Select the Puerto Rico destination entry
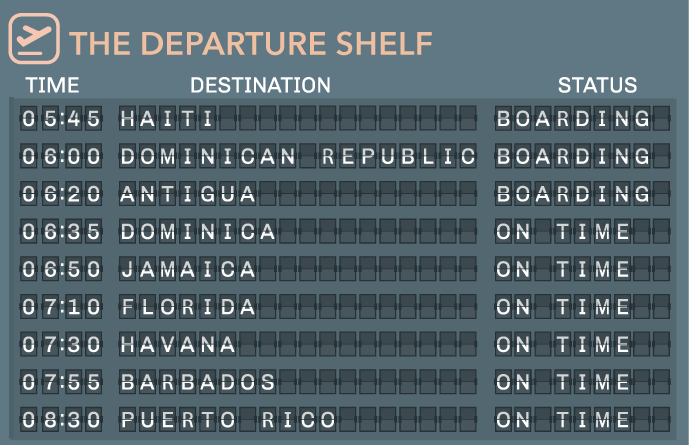 (x=228, y=420)
